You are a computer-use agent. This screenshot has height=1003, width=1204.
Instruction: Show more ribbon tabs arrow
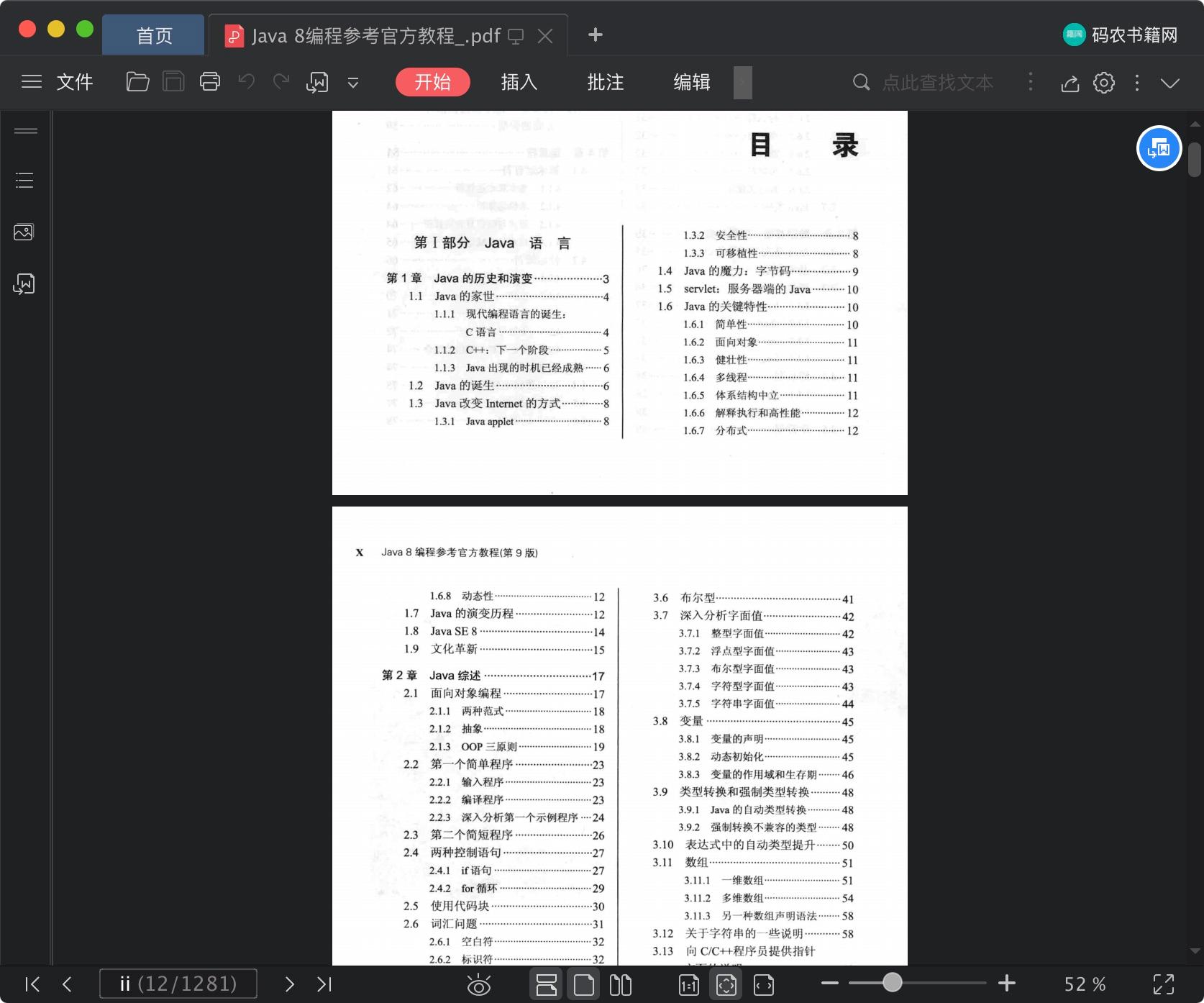[743, 82]
